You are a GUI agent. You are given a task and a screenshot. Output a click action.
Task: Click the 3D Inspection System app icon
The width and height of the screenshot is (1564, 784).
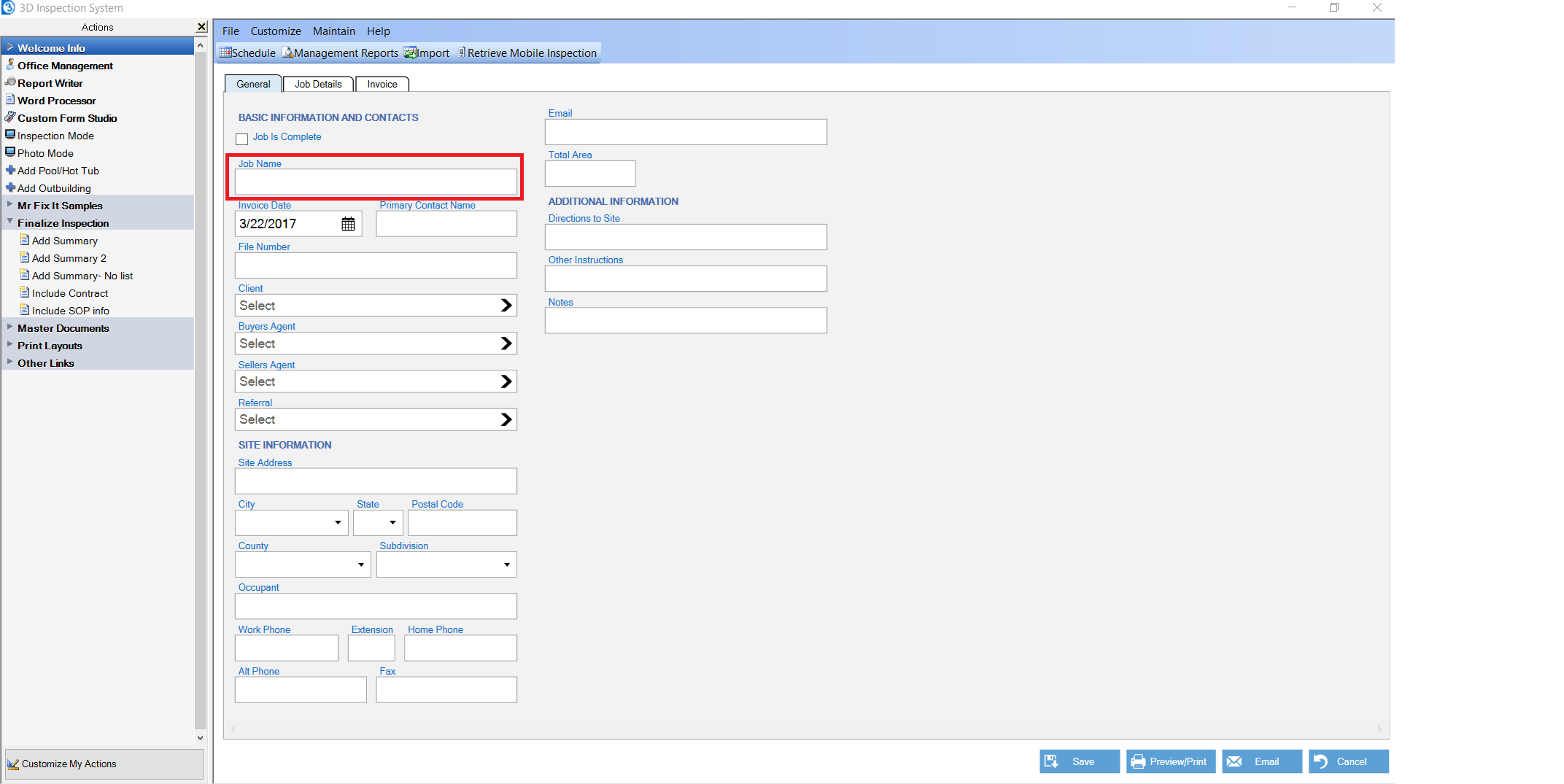pyautogui.click(x=8, y=7)
